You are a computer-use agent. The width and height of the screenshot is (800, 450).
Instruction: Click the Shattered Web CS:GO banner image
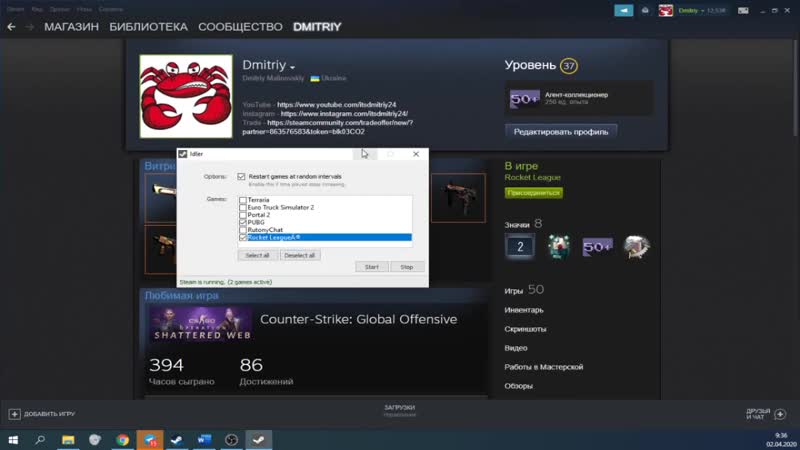pos(201,324)
